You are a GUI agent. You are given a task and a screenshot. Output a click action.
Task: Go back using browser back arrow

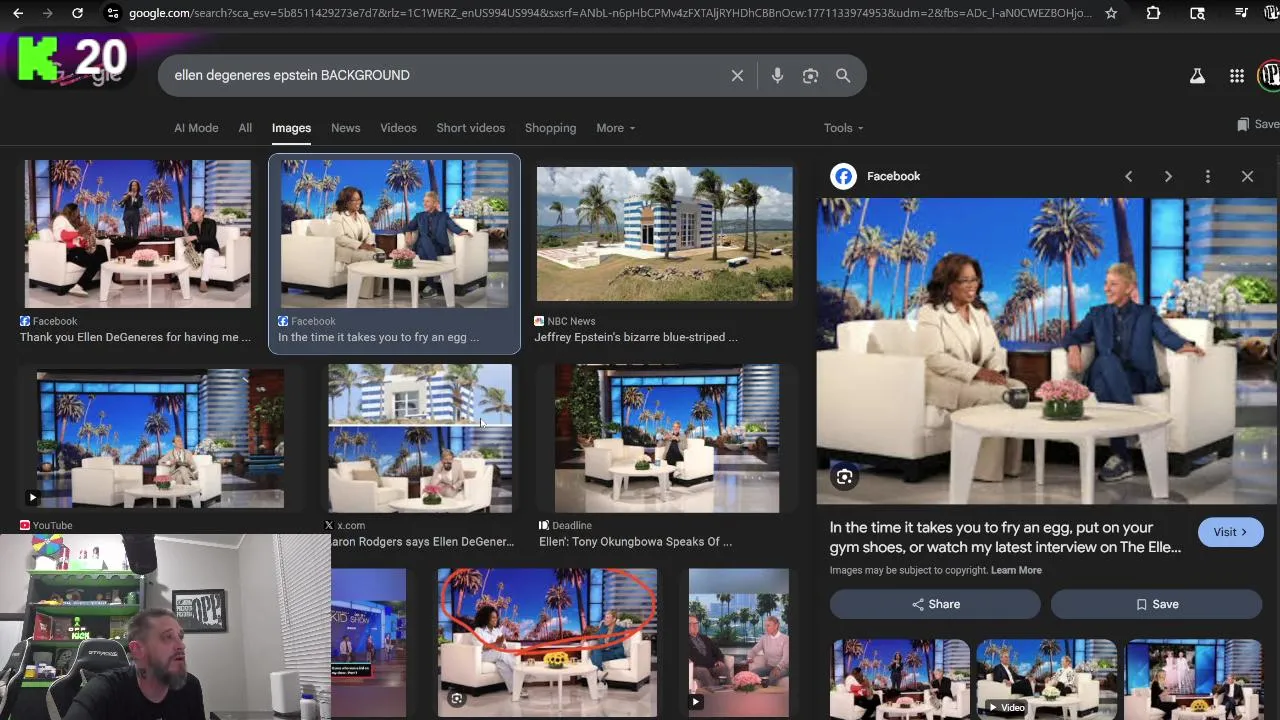click(17, 13)
